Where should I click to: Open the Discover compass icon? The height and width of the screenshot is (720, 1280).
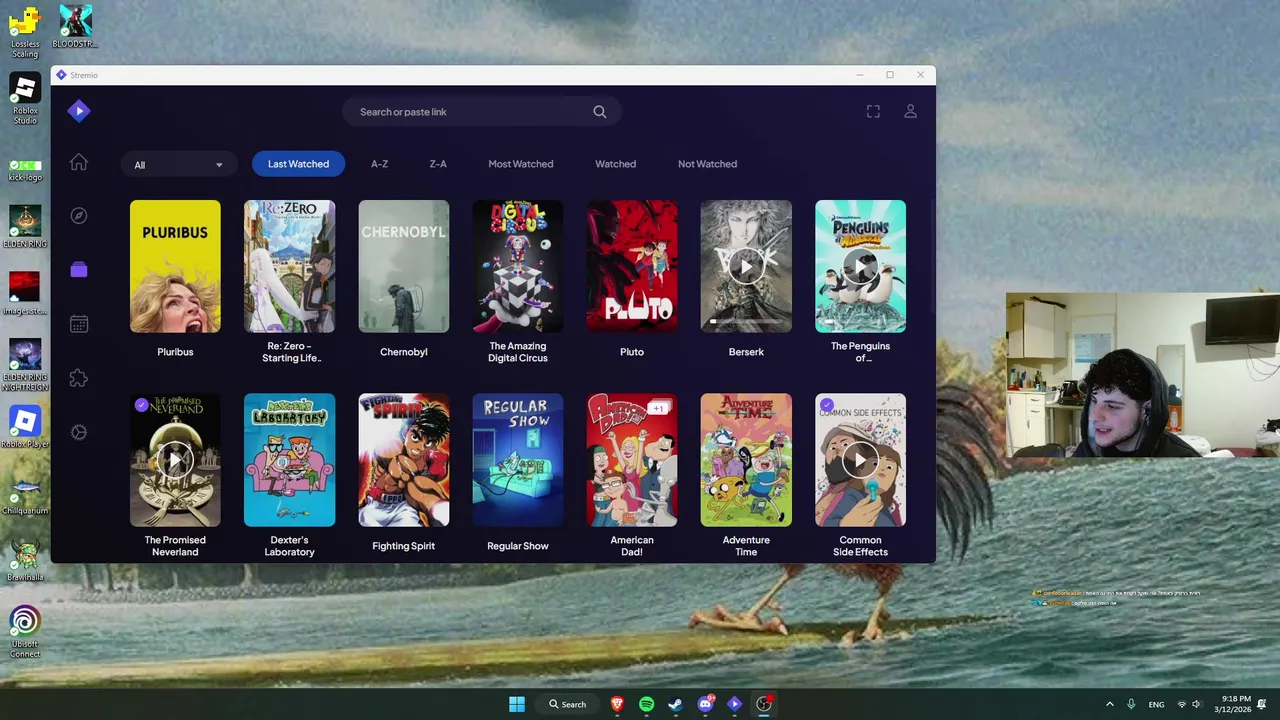[x=79, y=216]
